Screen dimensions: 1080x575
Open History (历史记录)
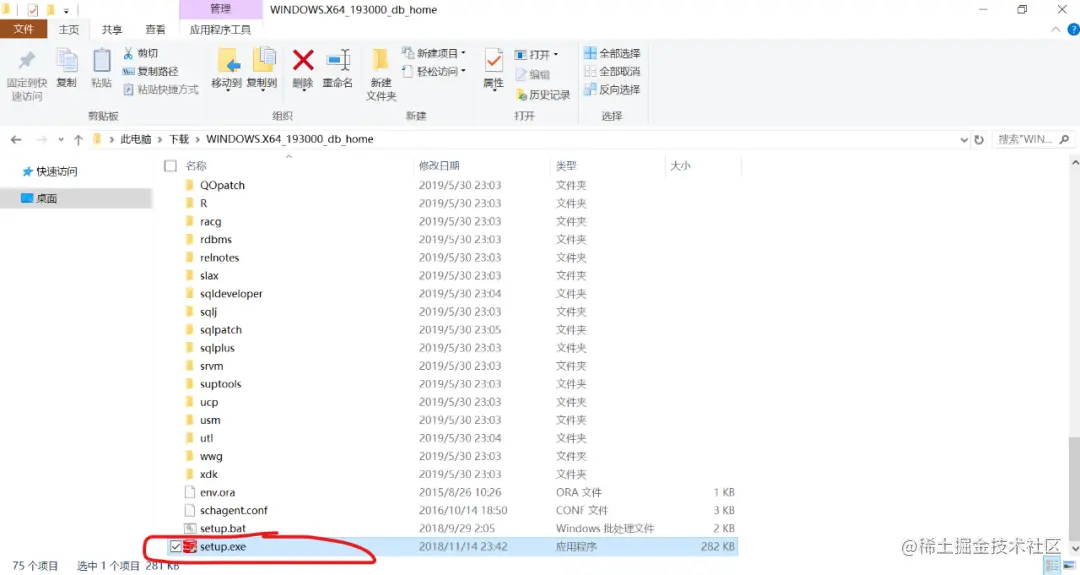(x=543, y=94)
